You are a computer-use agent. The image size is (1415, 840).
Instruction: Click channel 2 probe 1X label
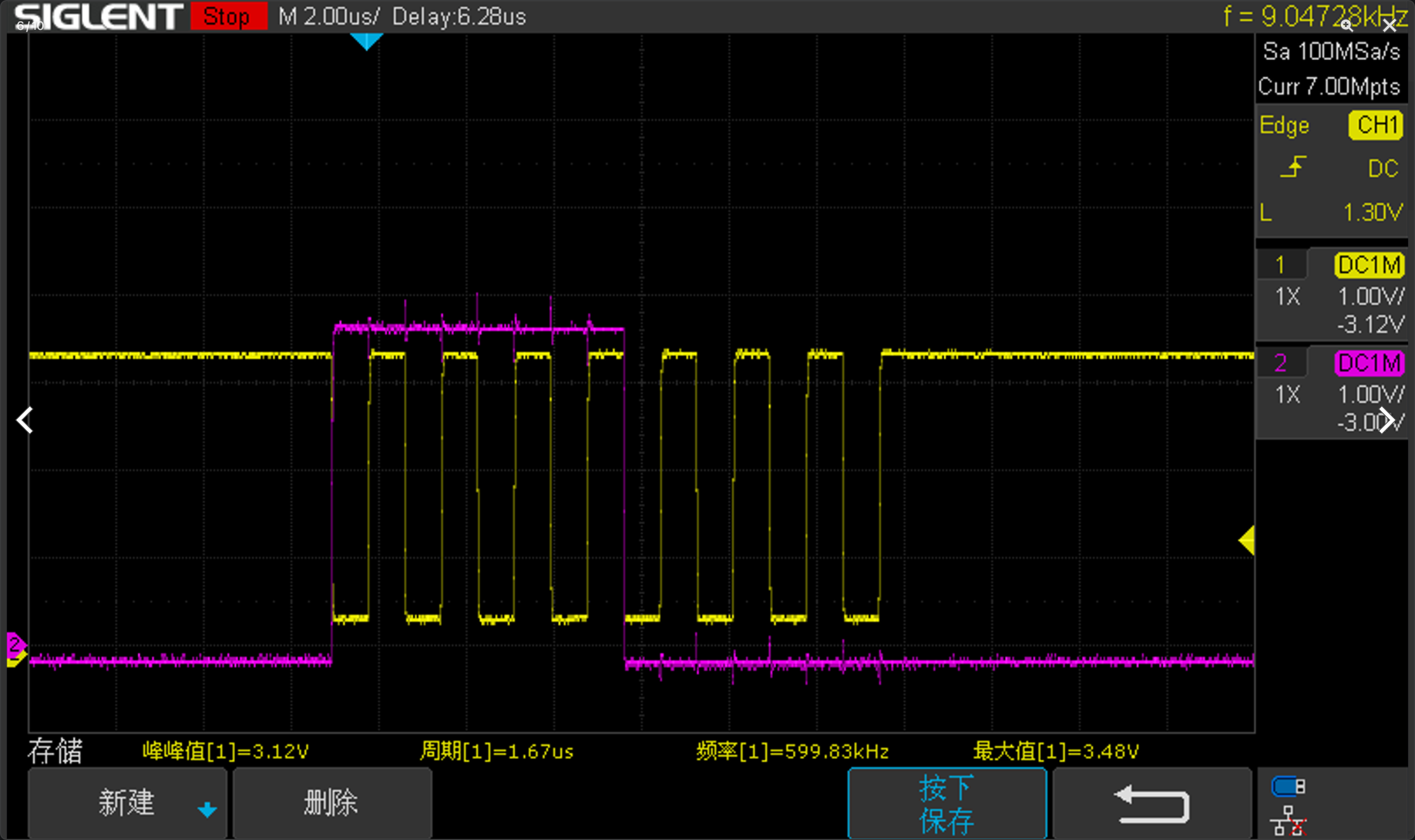click(1288, 395)
